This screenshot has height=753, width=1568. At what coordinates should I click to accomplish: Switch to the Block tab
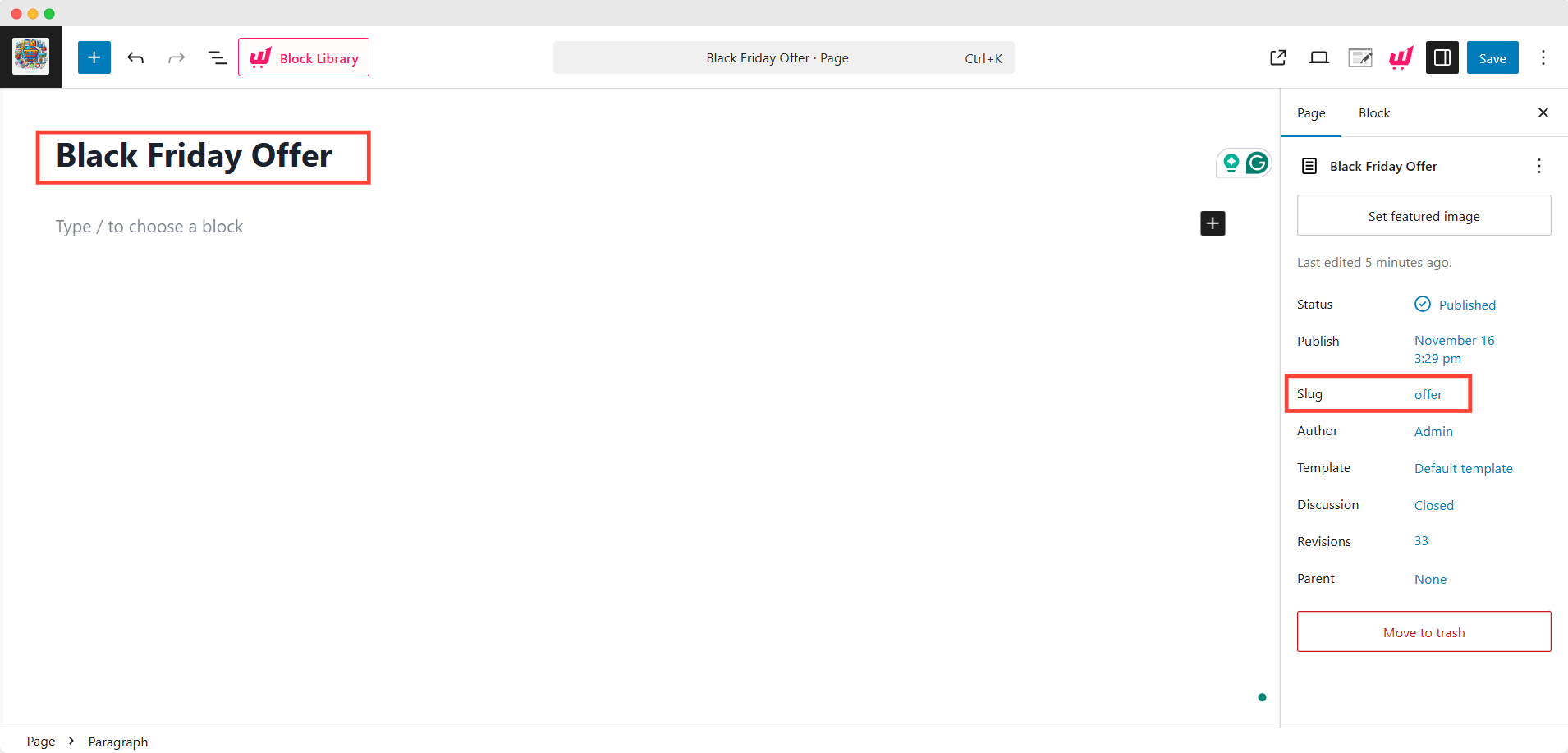(1373, 112)
